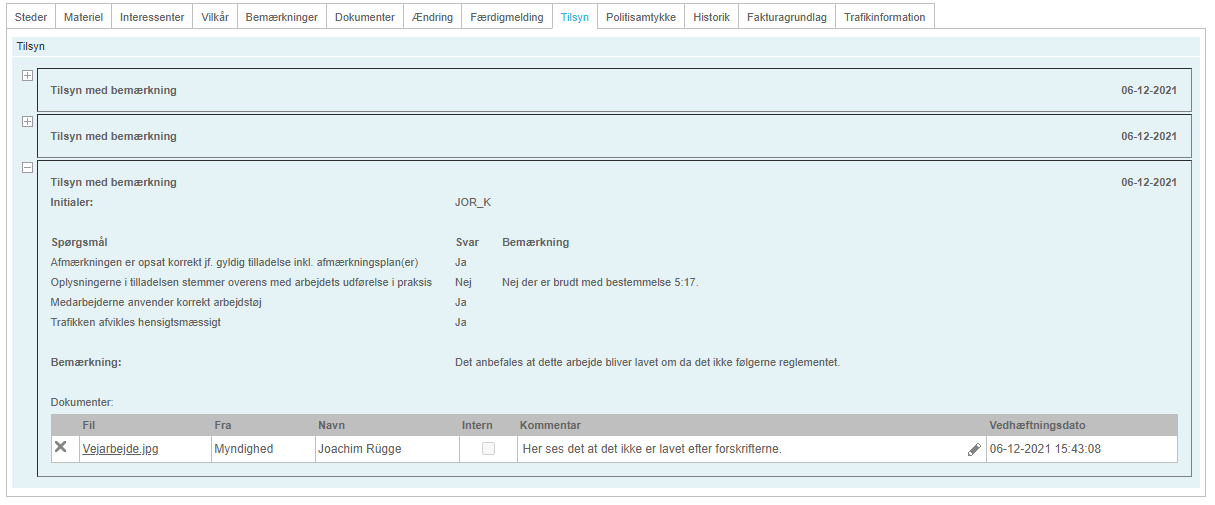Go to the Interessenter tab

(x=151, y=17)
